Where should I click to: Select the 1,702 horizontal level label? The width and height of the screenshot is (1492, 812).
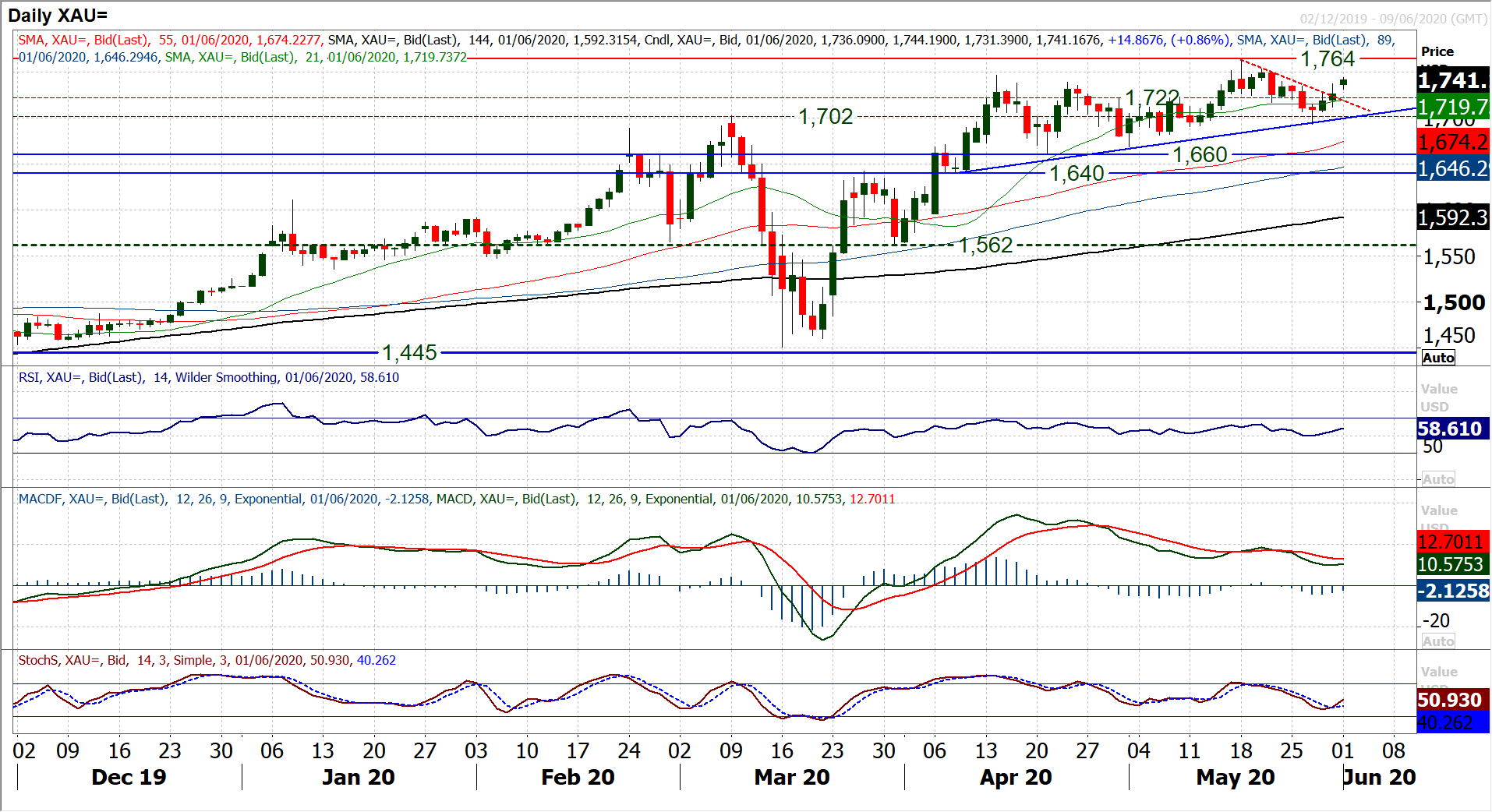[826, 117]
